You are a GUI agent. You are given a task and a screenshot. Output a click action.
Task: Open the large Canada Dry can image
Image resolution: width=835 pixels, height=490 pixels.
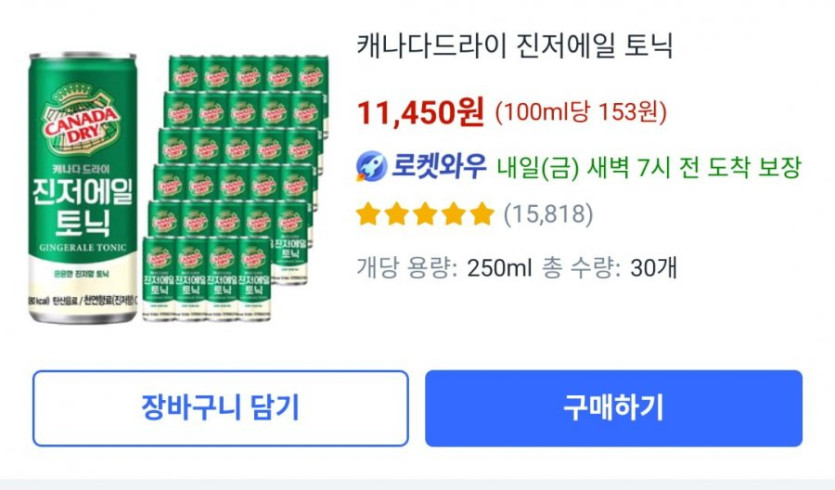pyautogui.click(x=82, y=190)
